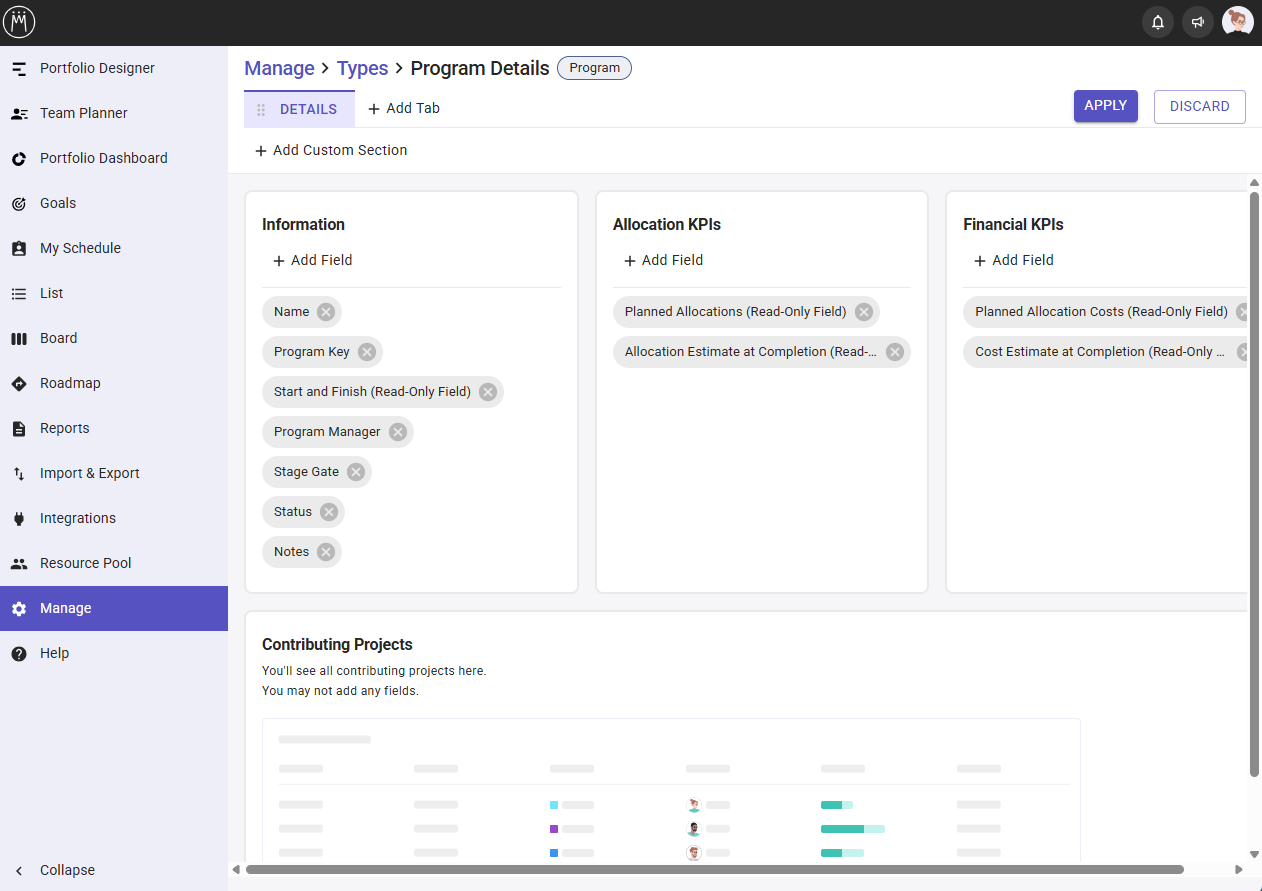Image resolution: width=1262 pixels, height=891 pixels.
Task: Add Field to the Financial KPIs section
Action: click(x=1014, y=260)
